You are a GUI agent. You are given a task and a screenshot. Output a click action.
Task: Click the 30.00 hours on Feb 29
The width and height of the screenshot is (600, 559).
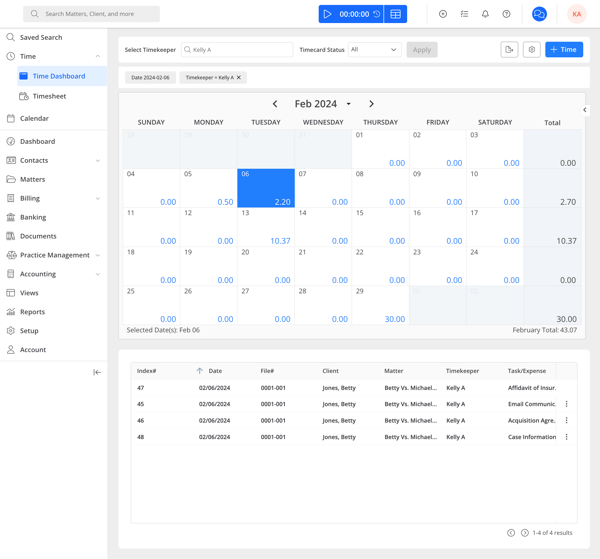395,319
